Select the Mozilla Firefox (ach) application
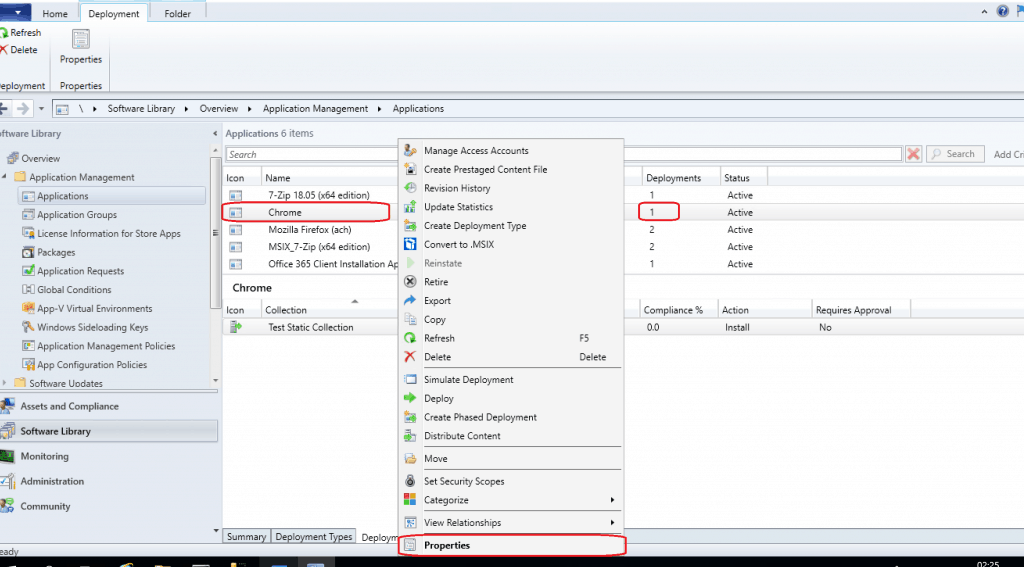Image resolution: width=1024 pixels, height=567 pixels. click(x=311, y=230)
